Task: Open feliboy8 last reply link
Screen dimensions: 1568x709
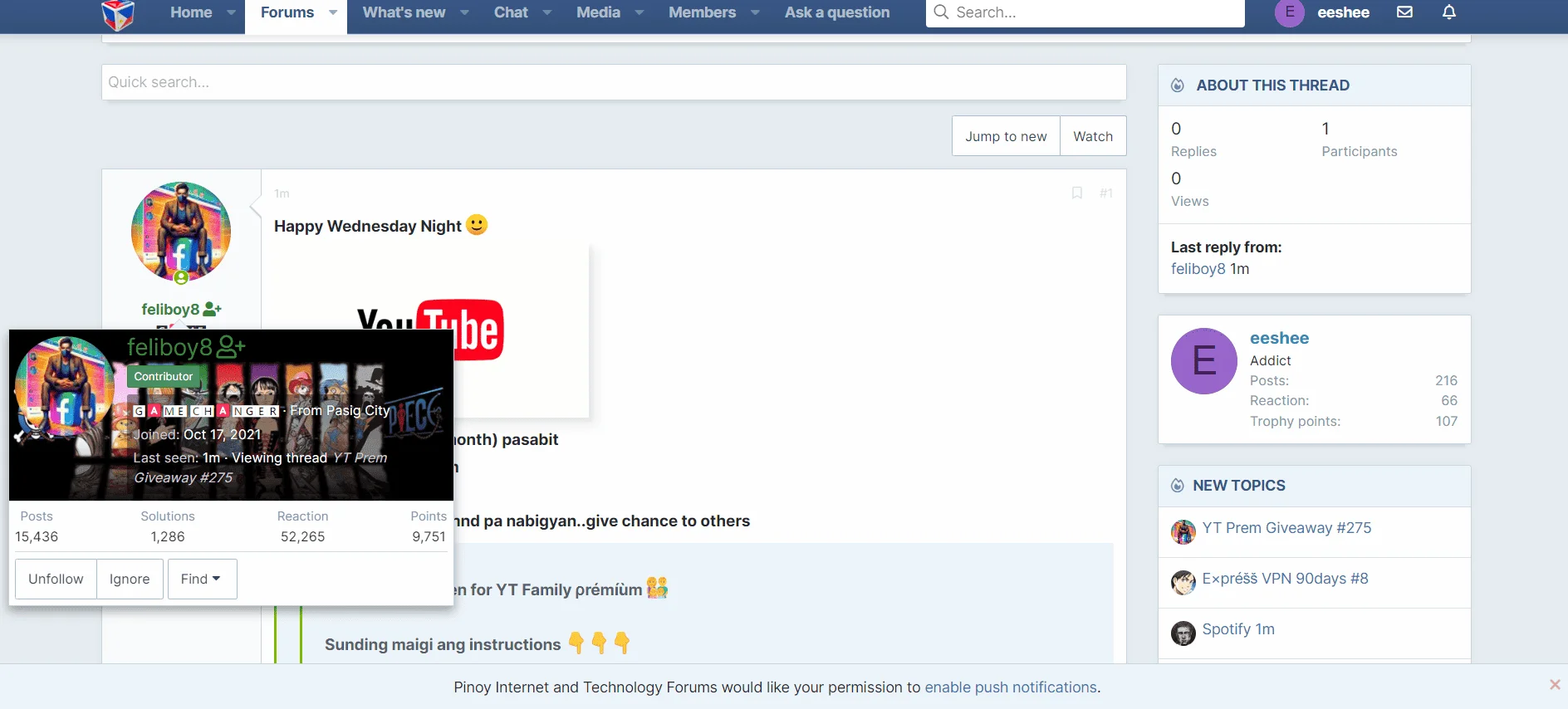Action: (x=1198, y=269)
